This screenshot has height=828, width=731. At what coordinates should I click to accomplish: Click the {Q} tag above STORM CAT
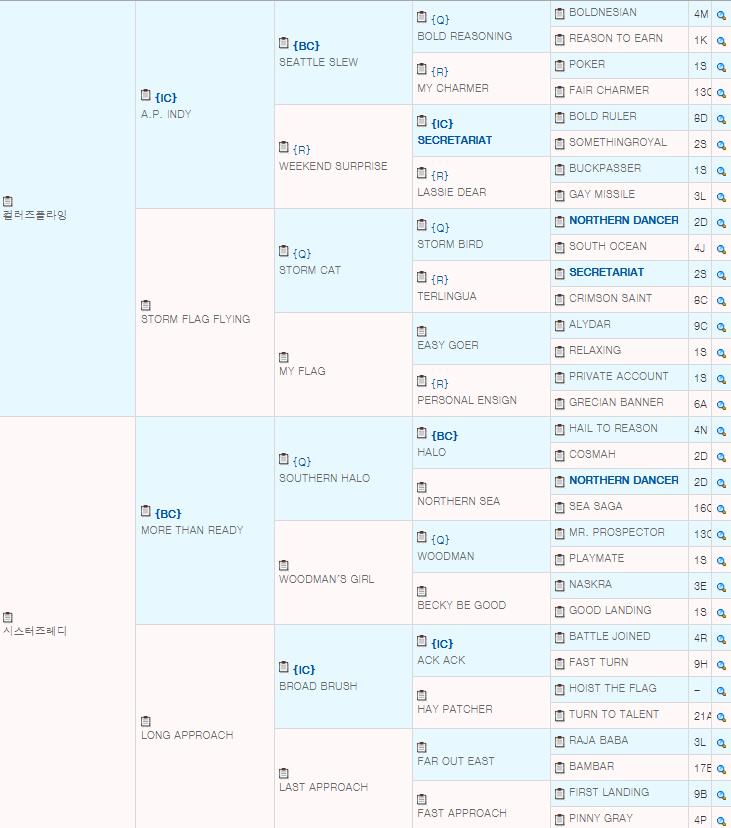pyautogui.click(x=302, y=254)
